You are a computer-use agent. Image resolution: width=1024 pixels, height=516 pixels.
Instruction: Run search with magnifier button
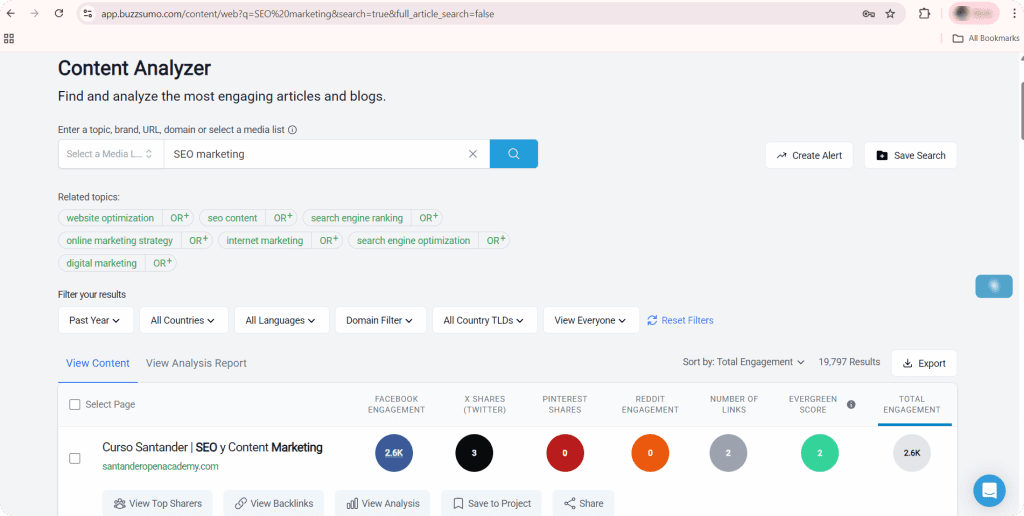[x=514, y=153]
